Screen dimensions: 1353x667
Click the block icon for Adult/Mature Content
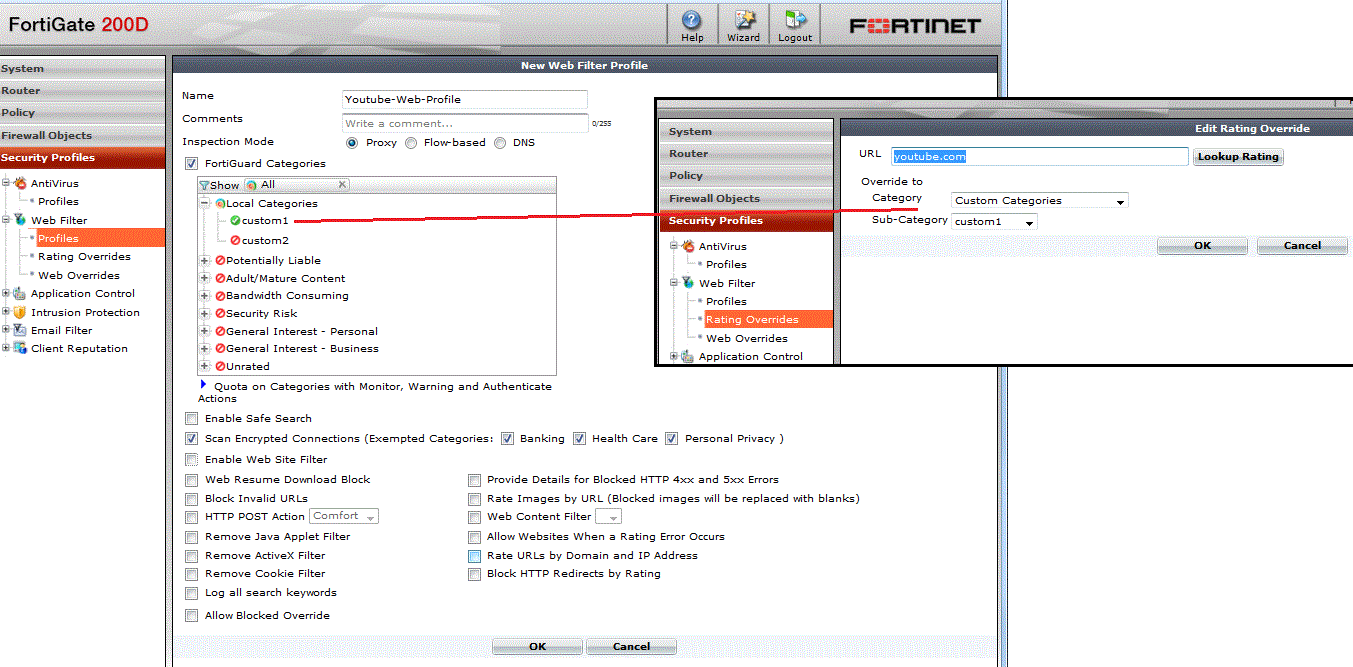pos(219,278)
